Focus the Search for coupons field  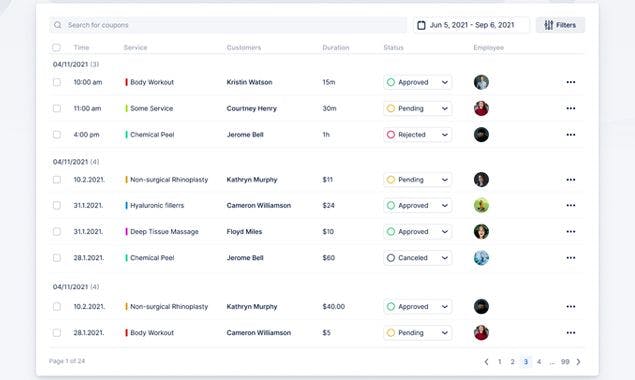coord(228,25)
